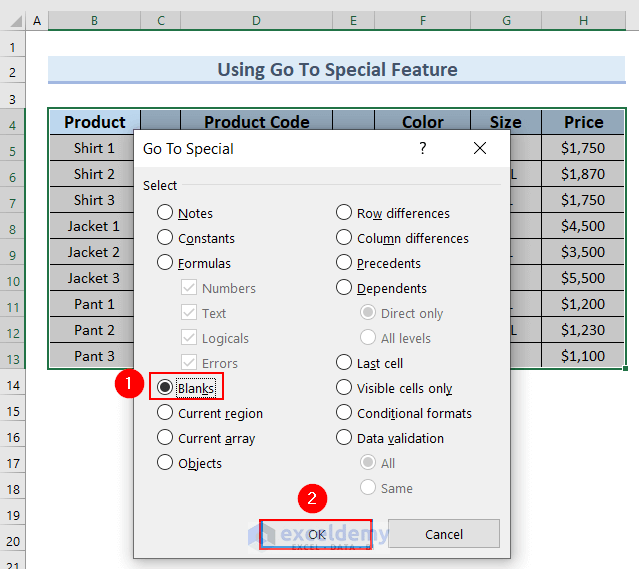Viewport: 639px width, 569px height.
Task: Toggle the Logicals checkbox
Action: 189,338
